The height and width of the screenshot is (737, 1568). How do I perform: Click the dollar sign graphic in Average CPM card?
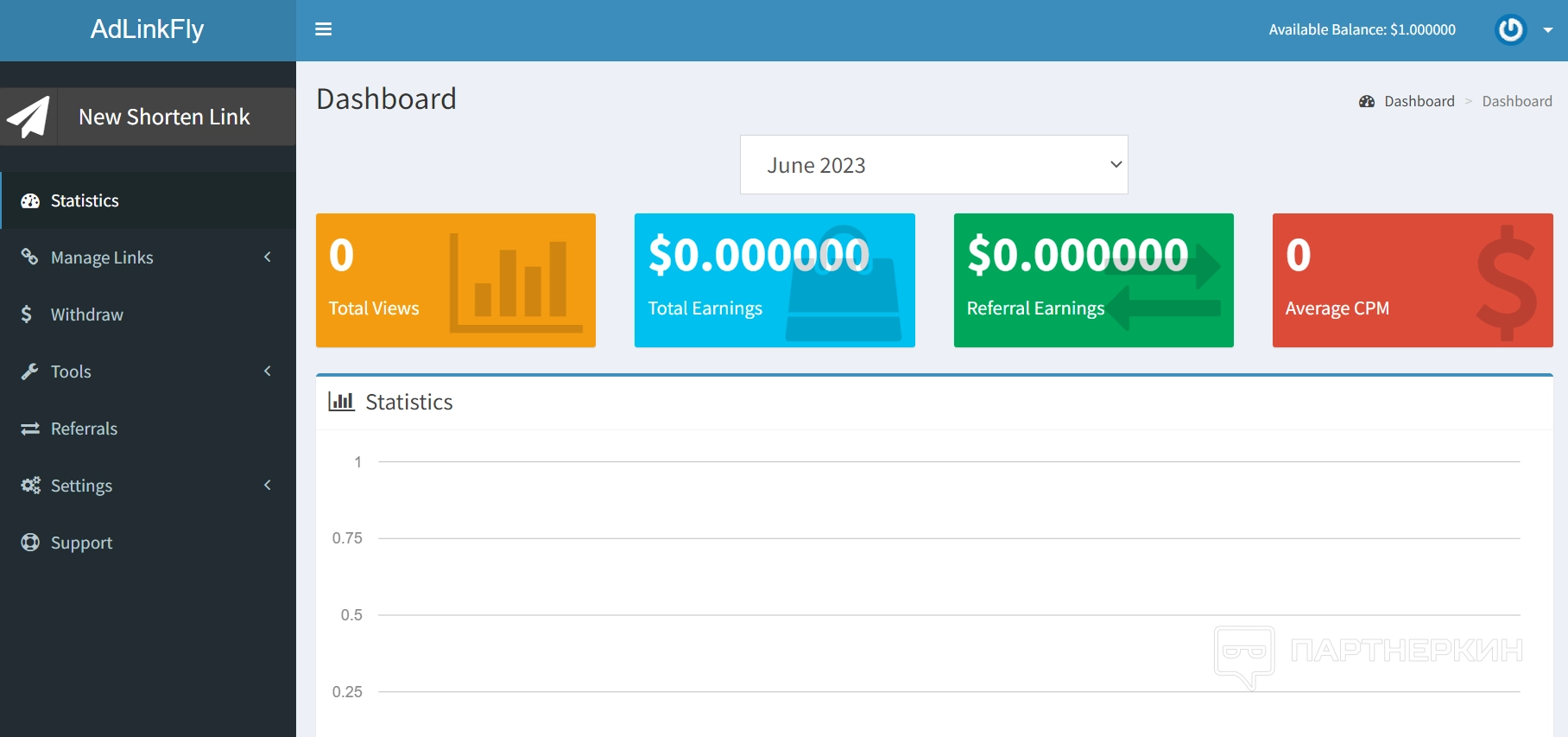coord(1507,283)
